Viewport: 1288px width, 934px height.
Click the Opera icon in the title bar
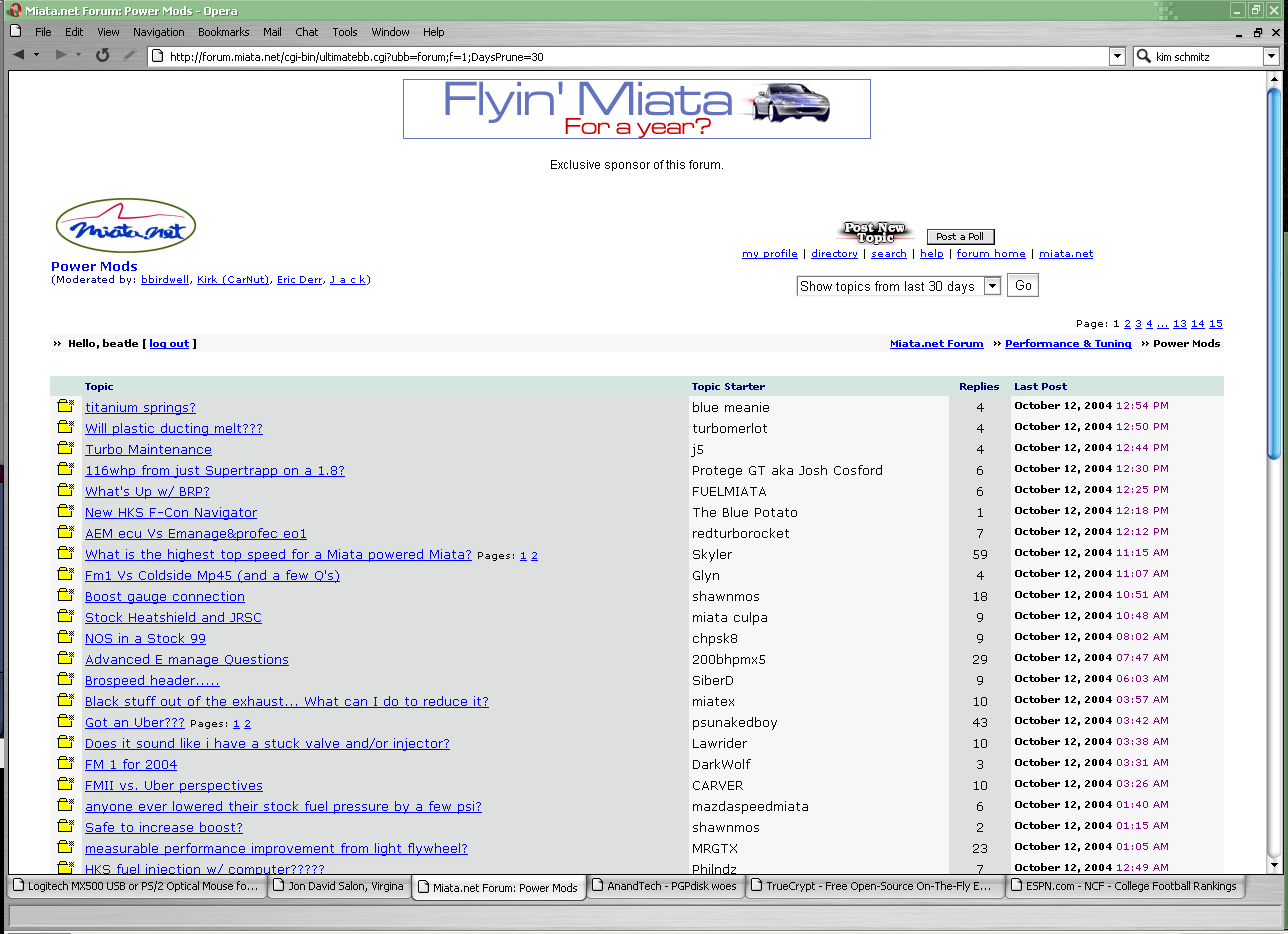tap(15, 9)
